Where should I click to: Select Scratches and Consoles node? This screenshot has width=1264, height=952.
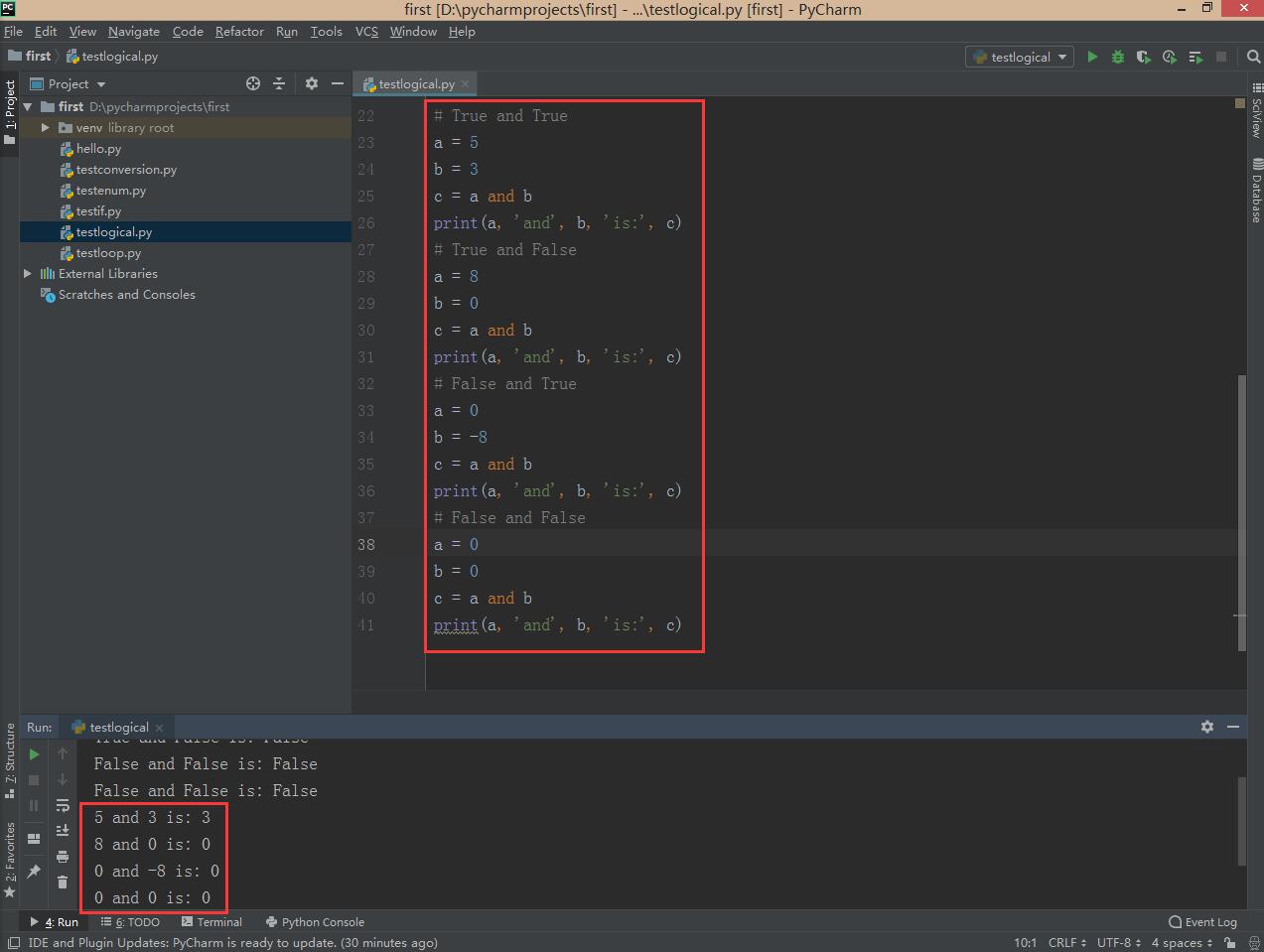tap(126, 294)
